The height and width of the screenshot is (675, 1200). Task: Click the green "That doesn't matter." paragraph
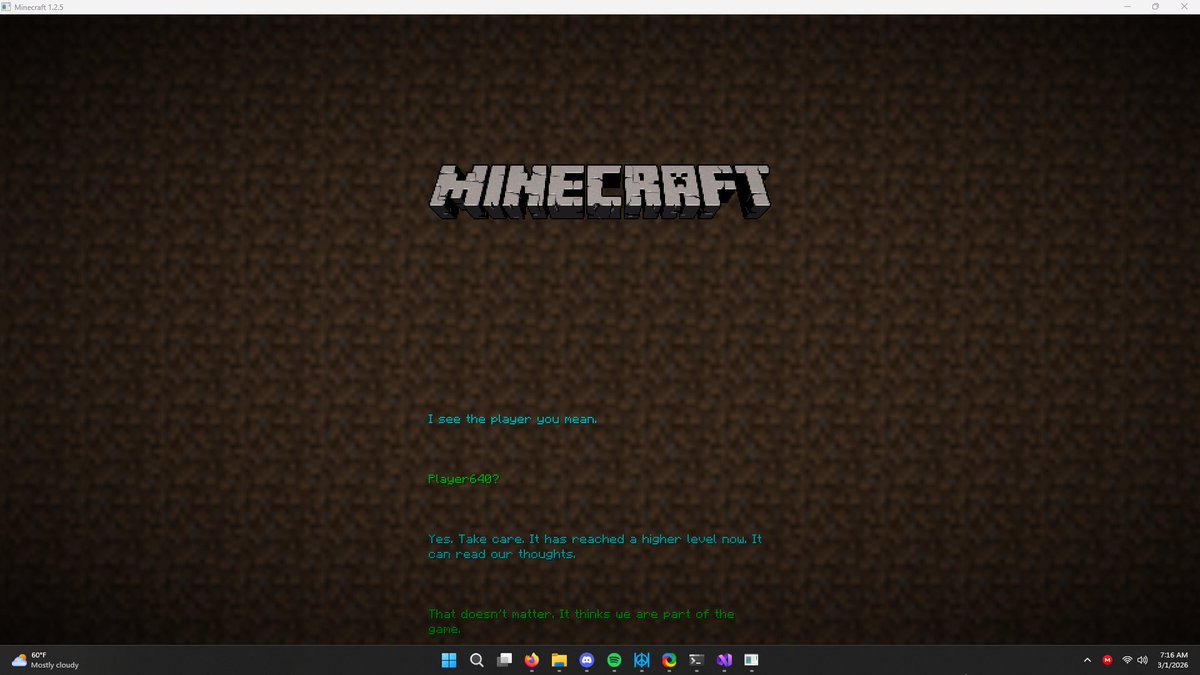coord(581,621)
